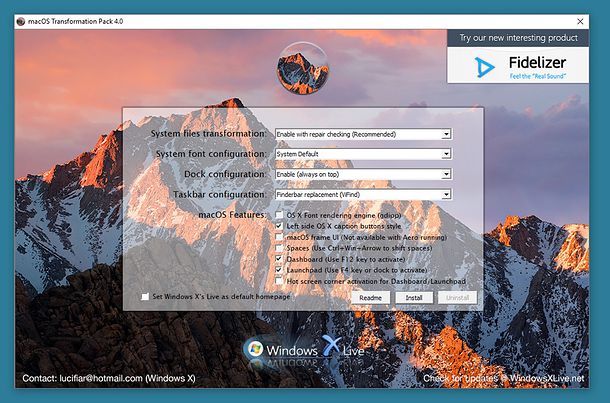Close the macOS Transformation Pack window
This screenshot has height=403, width=610.
pyautogui.click(x=580, y=21)
